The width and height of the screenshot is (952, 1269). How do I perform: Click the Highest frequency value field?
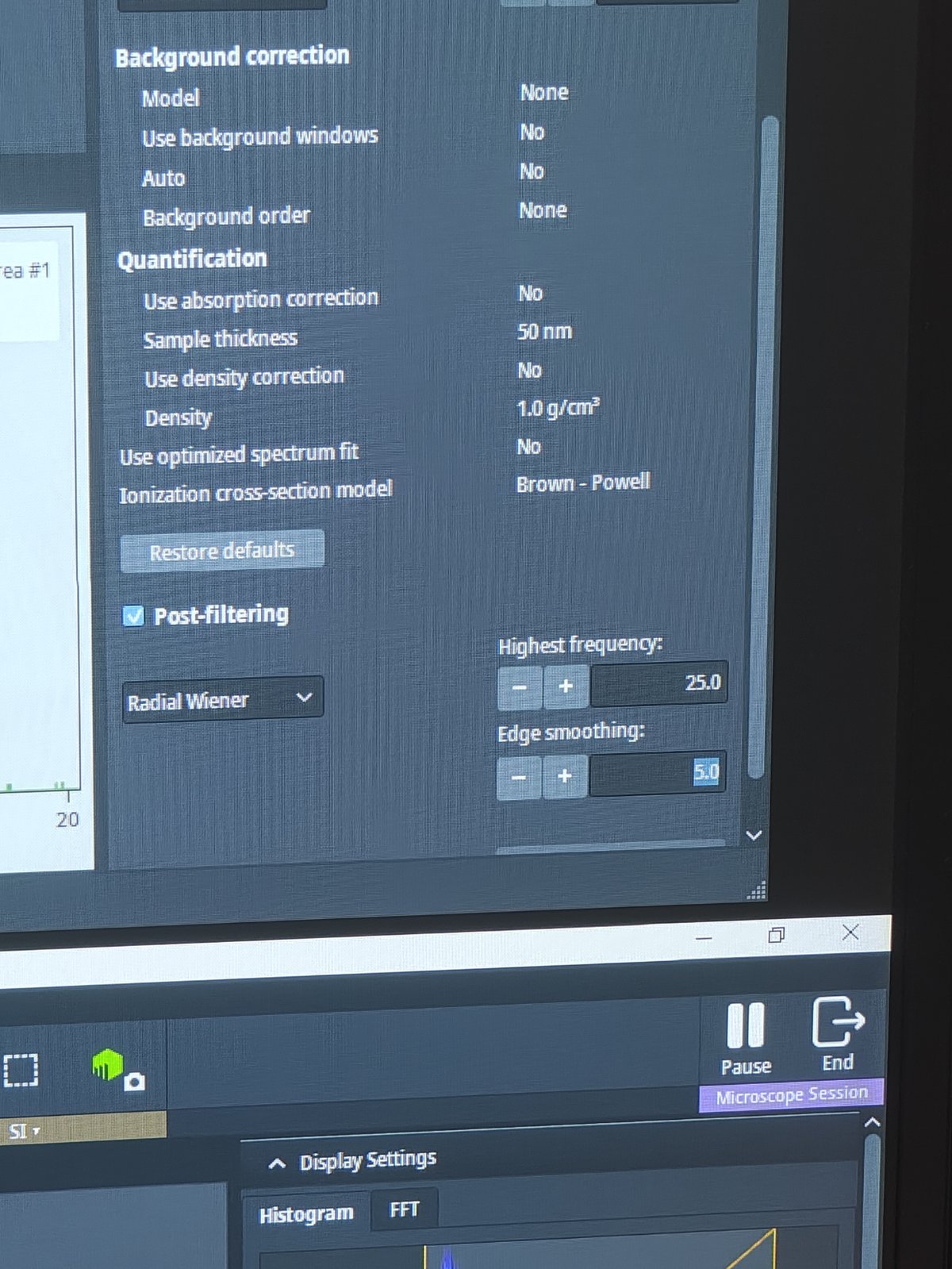[658, 683]
